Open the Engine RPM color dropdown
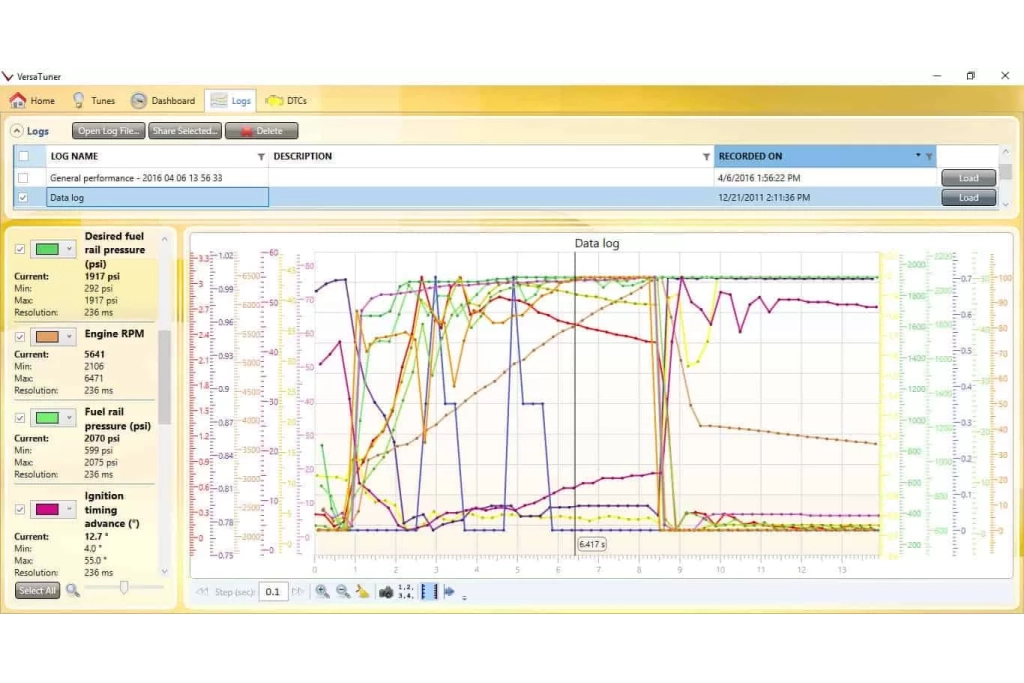Image resolution: width=1024 pixels, height=683 pixels. (x=69, y=336)
